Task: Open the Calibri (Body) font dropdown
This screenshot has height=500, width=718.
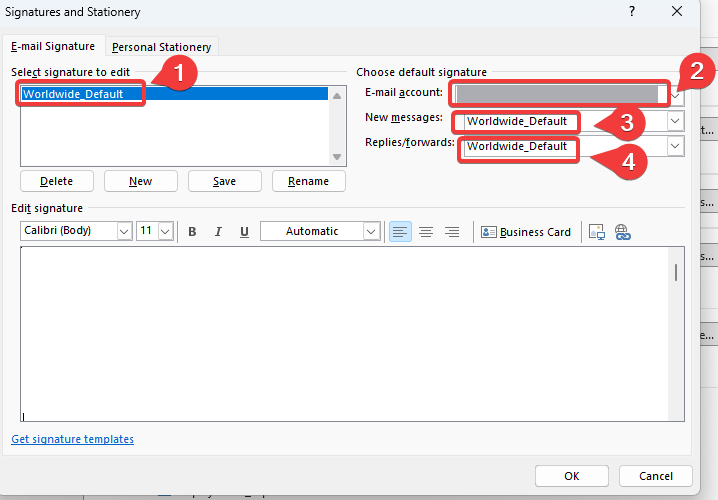Action: 124,231
